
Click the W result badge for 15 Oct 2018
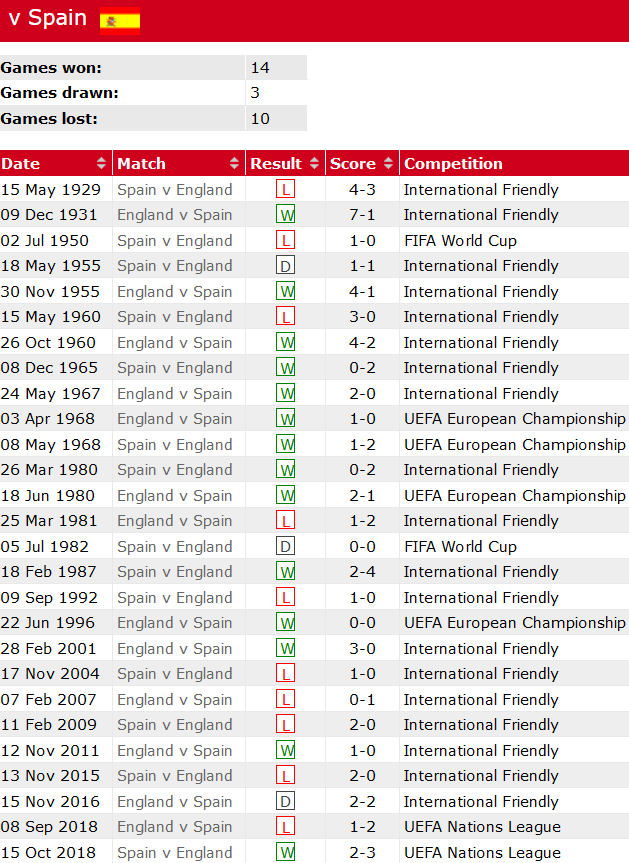point(286,853)
